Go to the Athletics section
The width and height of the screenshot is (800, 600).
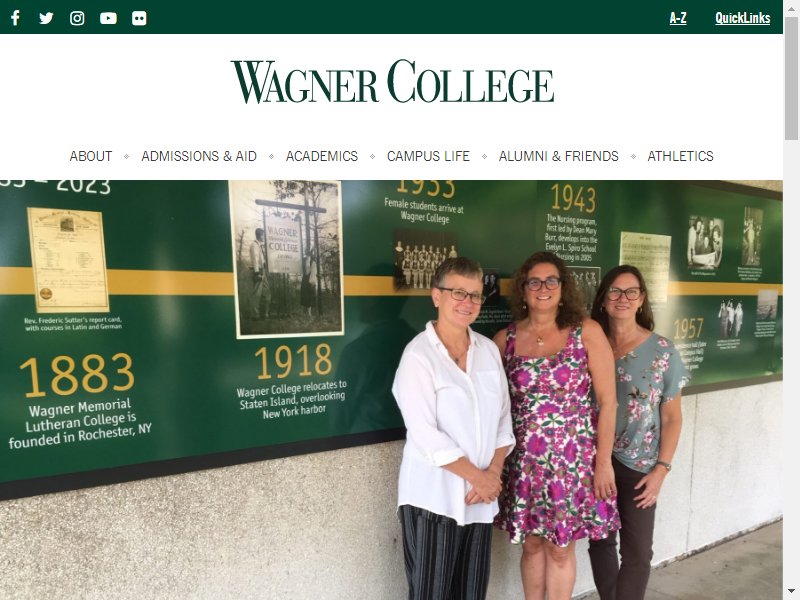point(680,156)
